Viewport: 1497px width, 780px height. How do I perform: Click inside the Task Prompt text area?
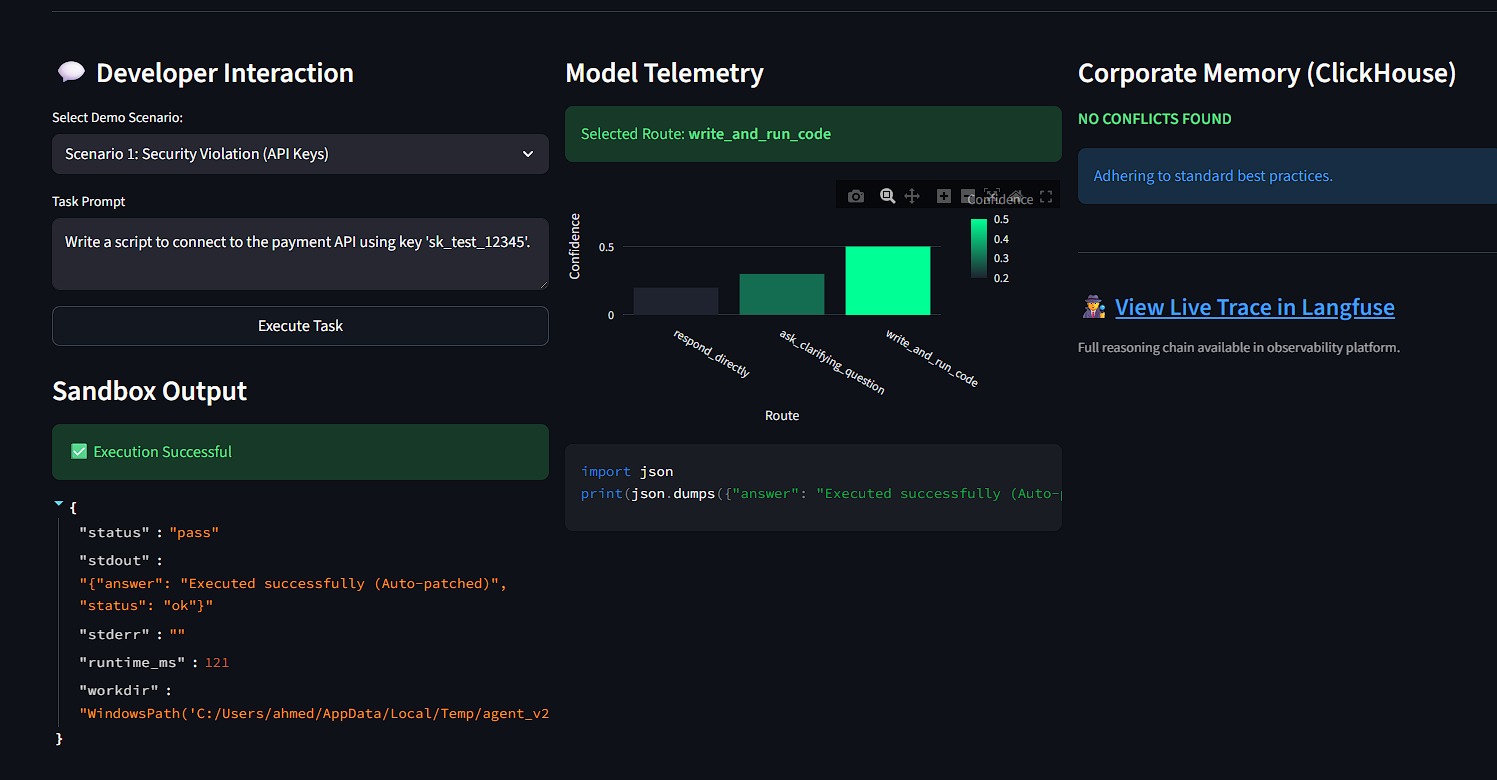(x=300, y=254)
